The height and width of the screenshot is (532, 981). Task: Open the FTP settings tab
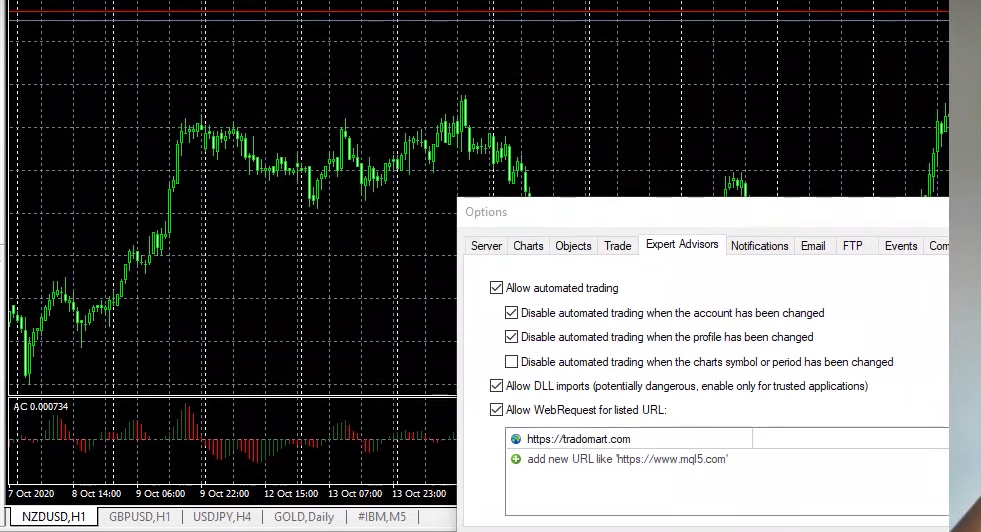852,246
